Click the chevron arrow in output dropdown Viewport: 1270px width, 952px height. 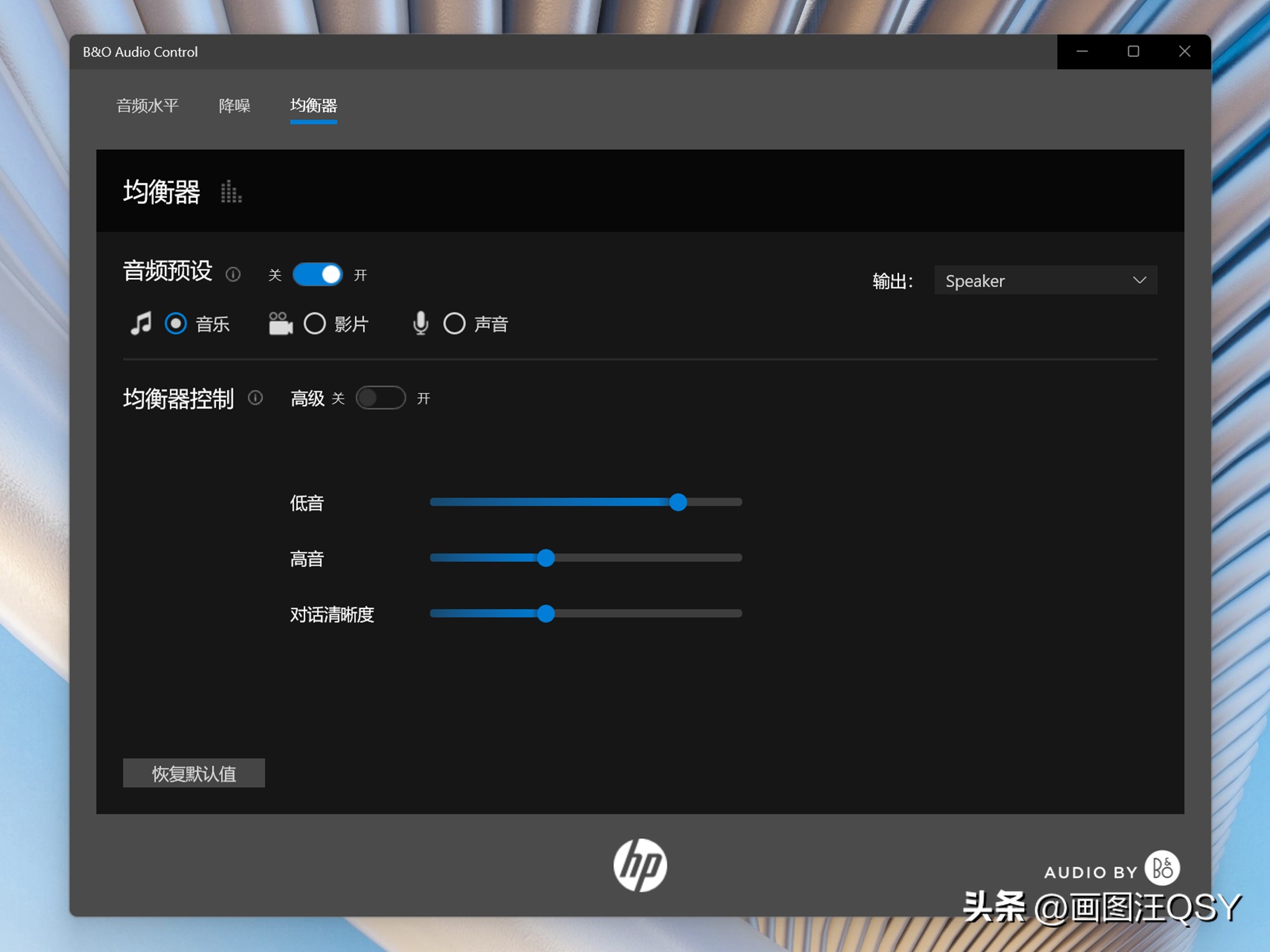pyautogui.click(x=1139, y=281)
